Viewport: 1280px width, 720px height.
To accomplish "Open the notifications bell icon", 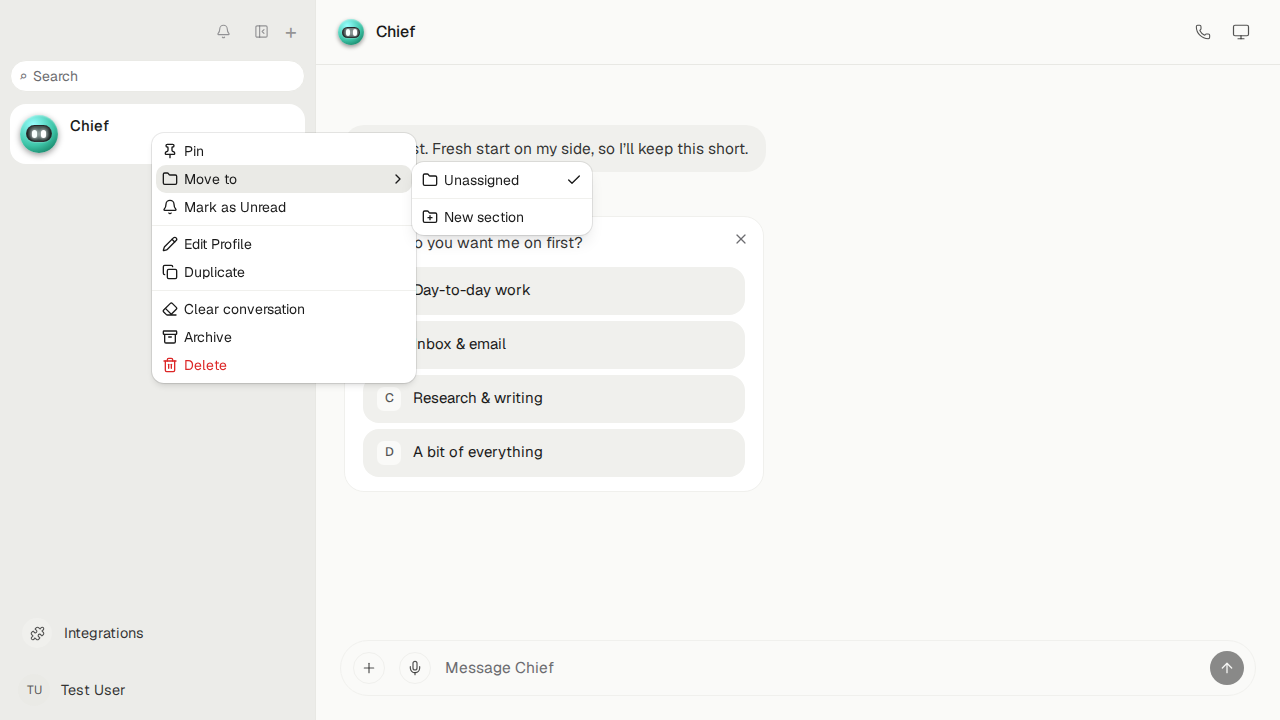I will (x=223, y=32).
